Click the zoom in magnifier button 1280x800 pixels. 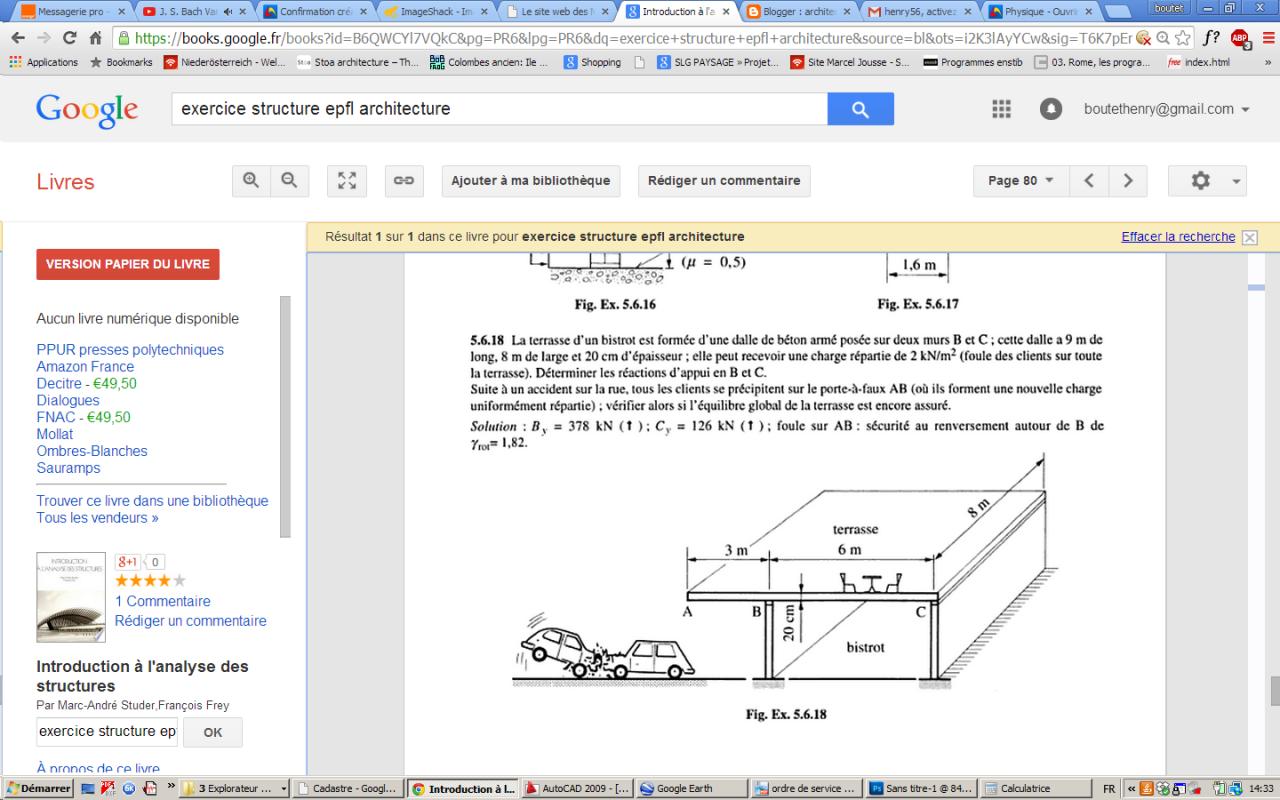(251, 181)
